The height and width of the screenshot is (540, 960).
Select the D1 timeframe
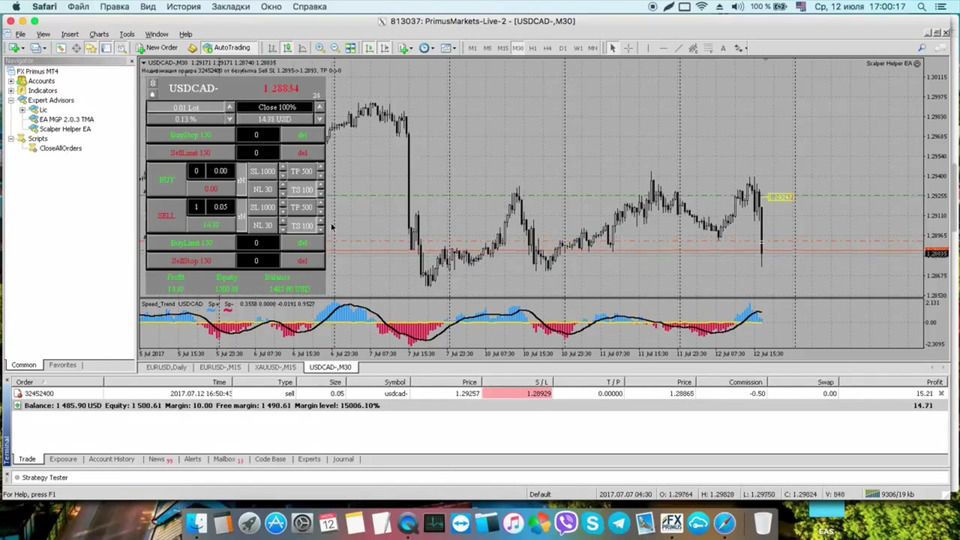(x=563, y=48)
